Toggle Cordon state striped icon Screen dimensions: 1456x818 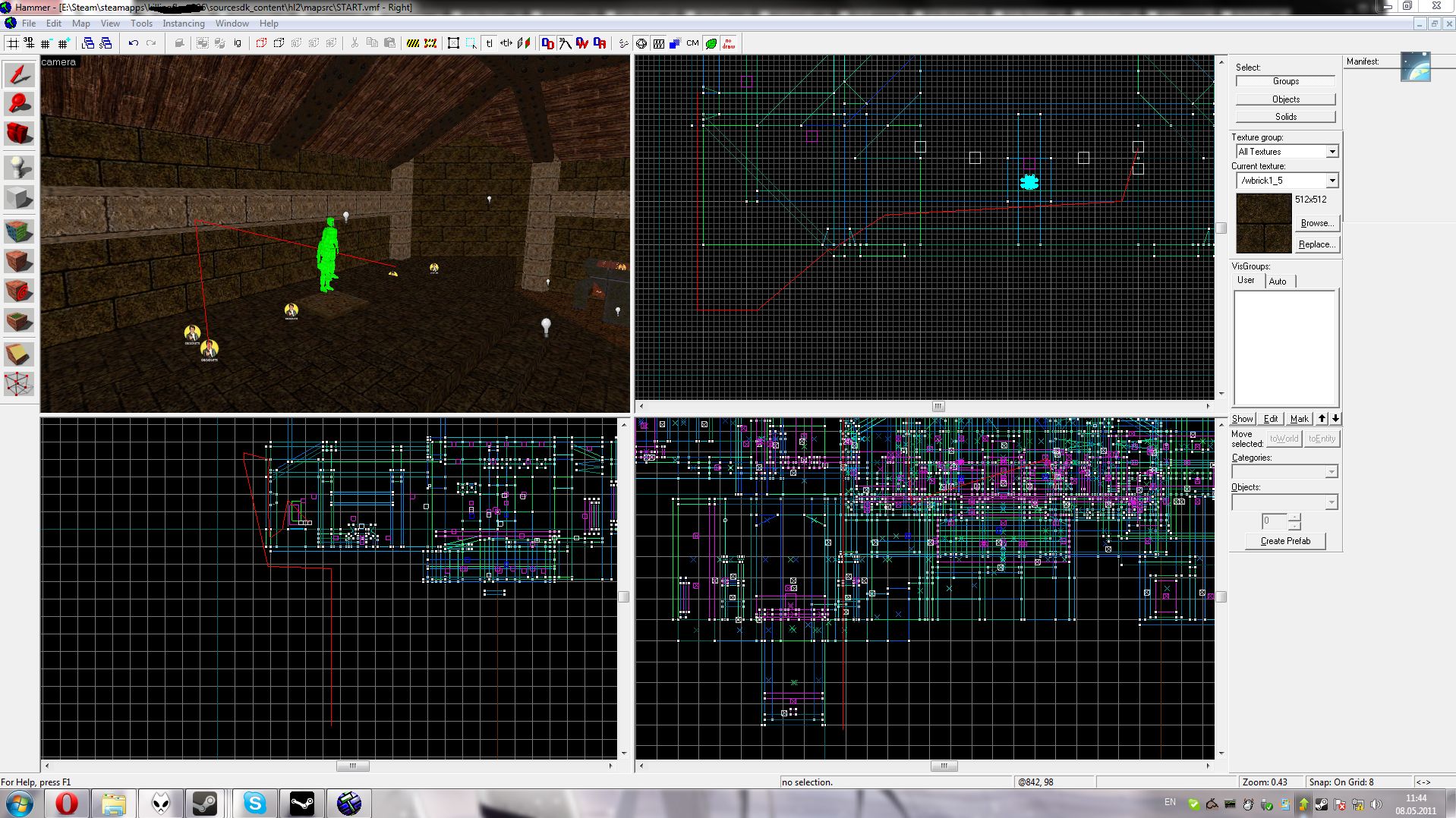(413, 43)
